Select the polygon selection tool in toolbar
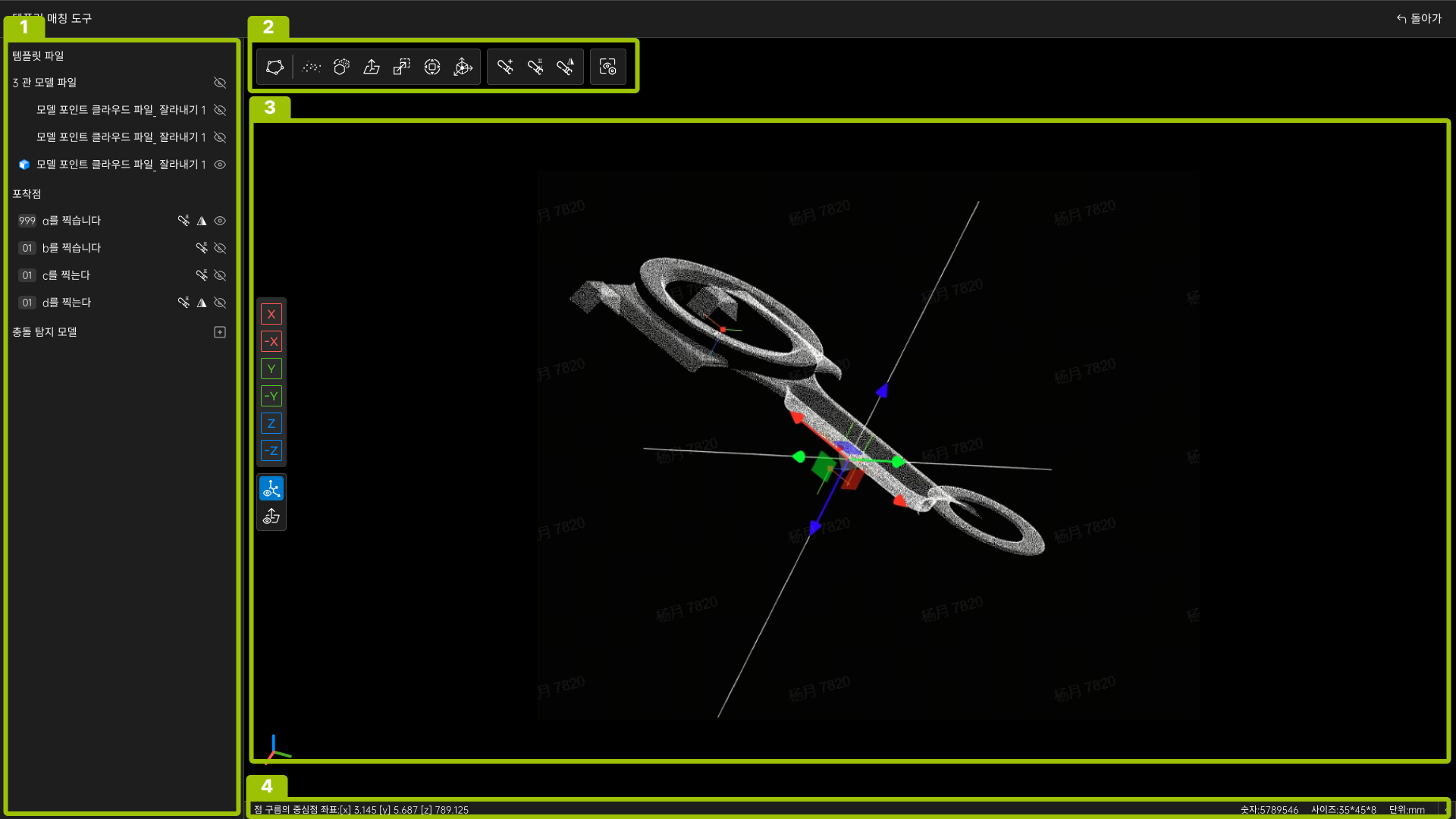 275,67
